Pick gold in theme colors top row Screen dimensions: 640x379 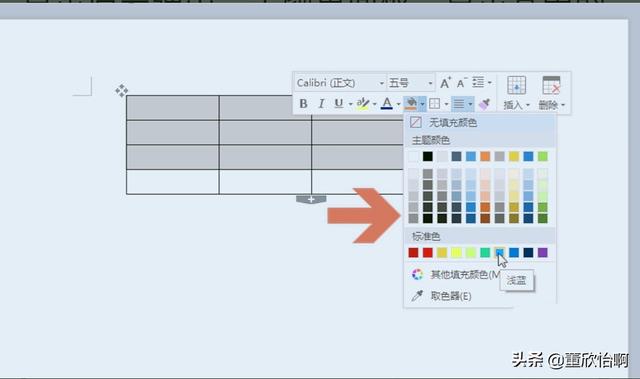(x=514, y=156)
